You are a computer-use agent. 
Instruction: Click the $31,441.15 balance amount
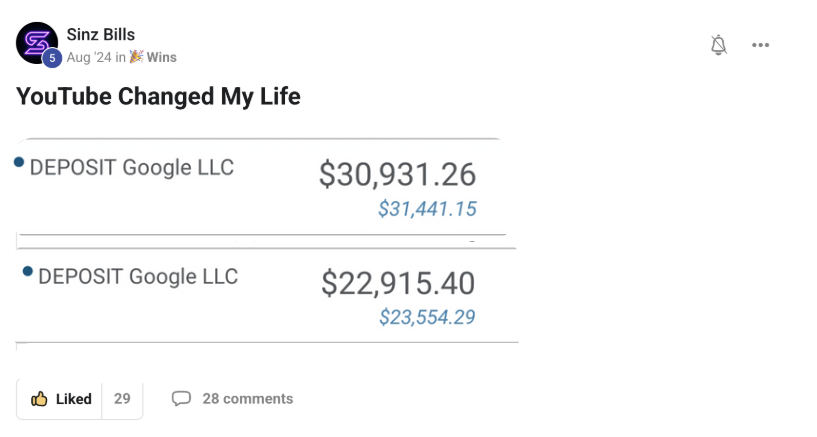(x=427, y=209)
